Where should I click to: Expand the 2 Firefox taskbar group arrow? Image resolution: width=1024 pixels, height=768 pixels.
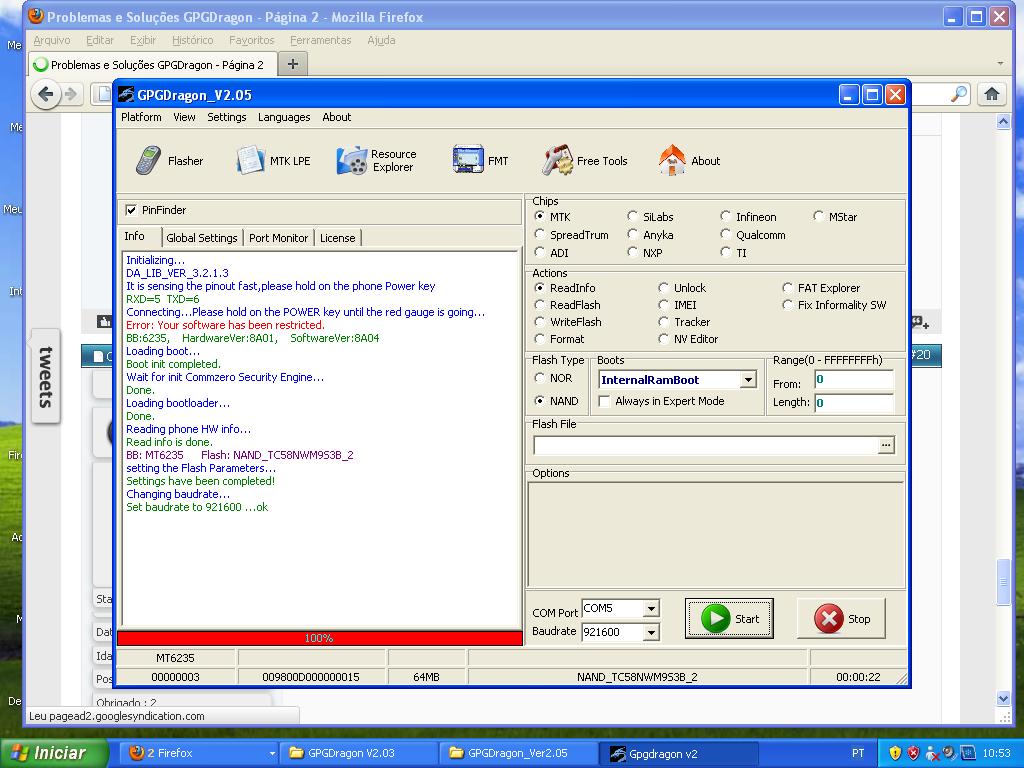point(272,754)
